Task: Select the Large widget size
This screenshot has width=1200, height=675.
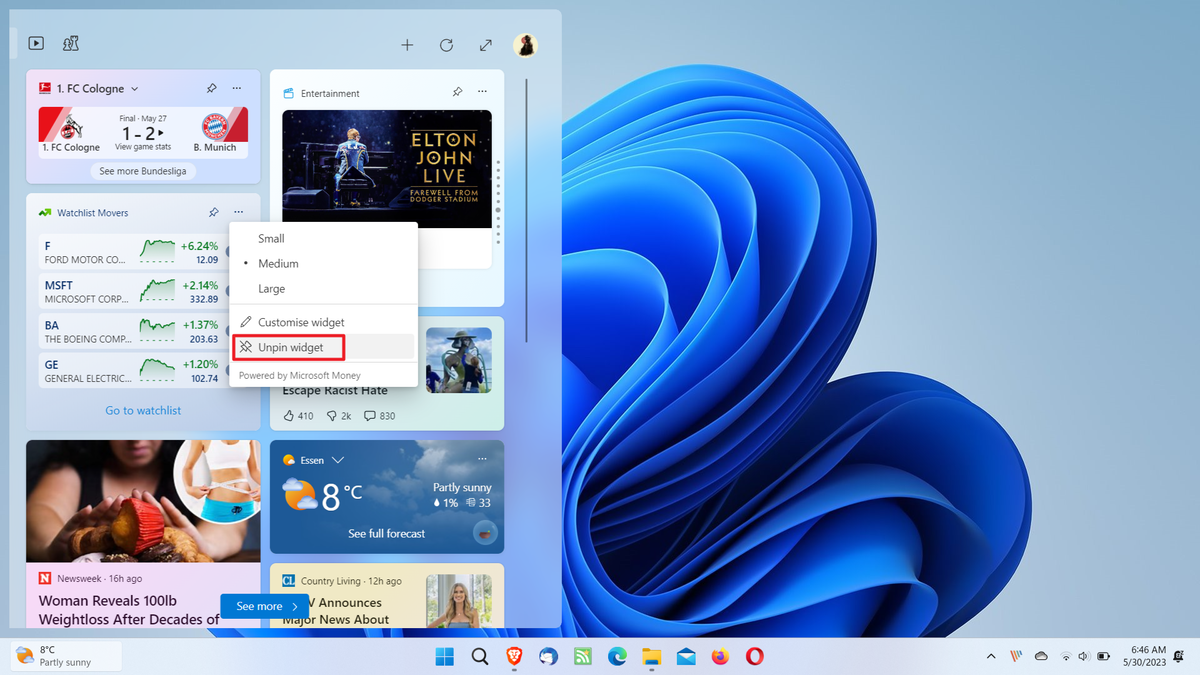Action: [271, 288]
